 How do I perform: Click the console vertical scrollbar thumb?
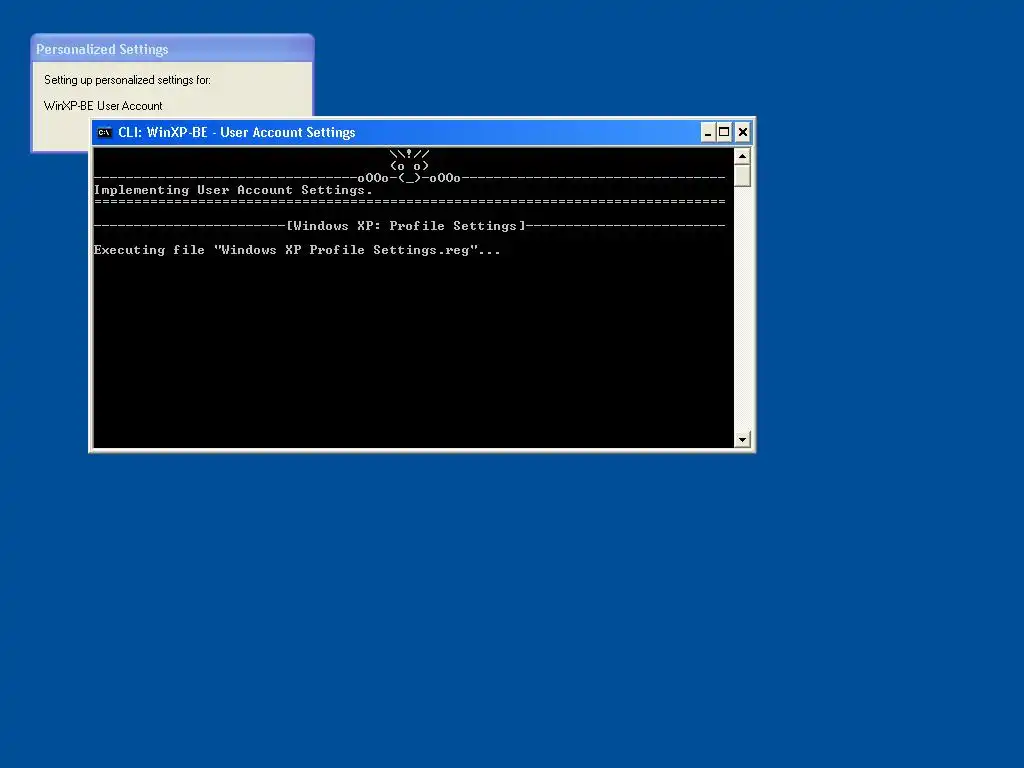pyautogui.click(x=742, y=176)
